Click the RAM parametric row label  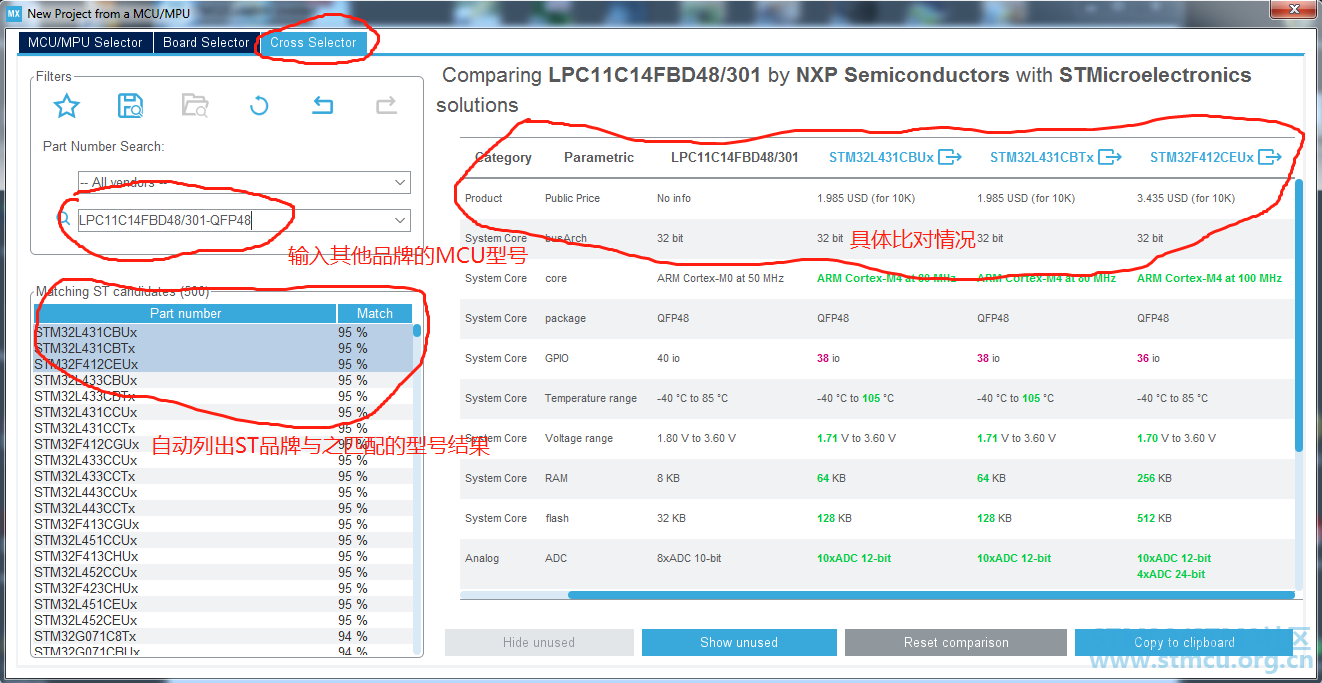point(555,478)
